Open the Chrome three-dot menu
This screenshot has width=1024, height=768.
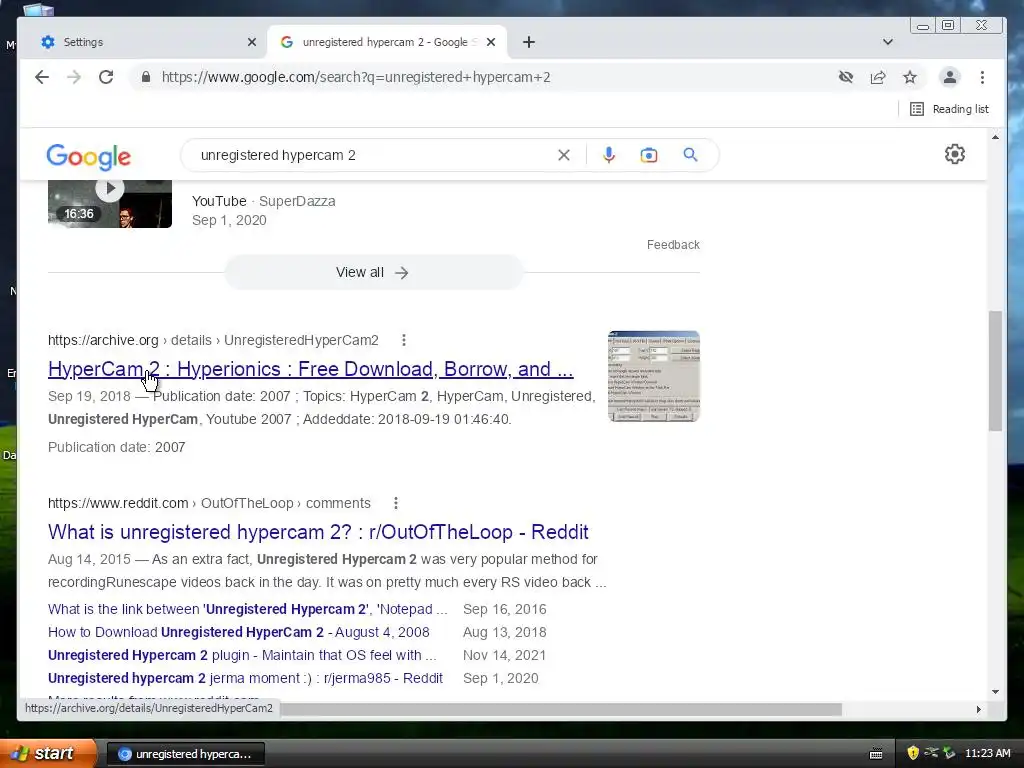click(982, 77)
